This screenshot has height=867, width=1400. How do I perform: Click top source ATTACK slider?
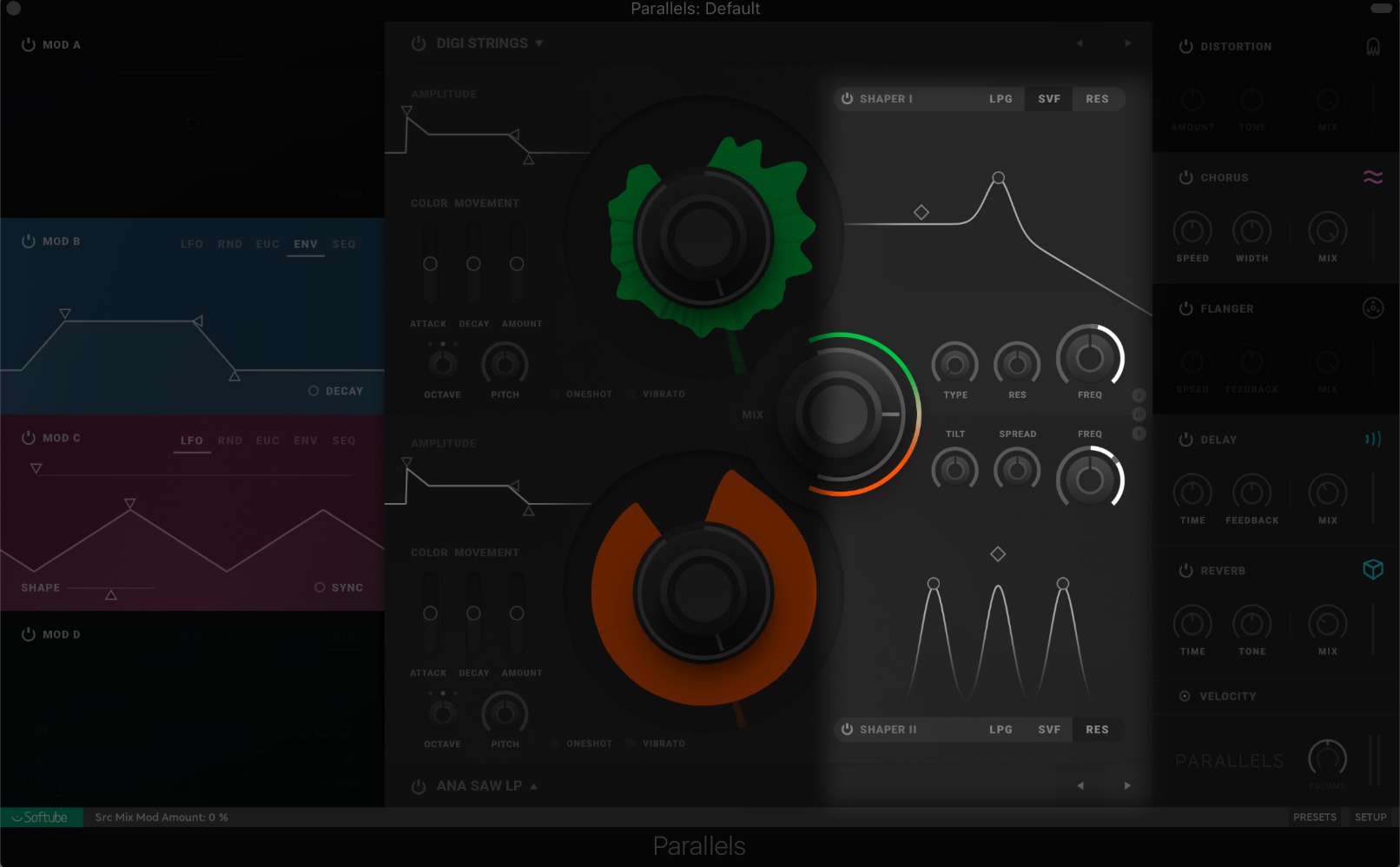(x=430, y=263)
